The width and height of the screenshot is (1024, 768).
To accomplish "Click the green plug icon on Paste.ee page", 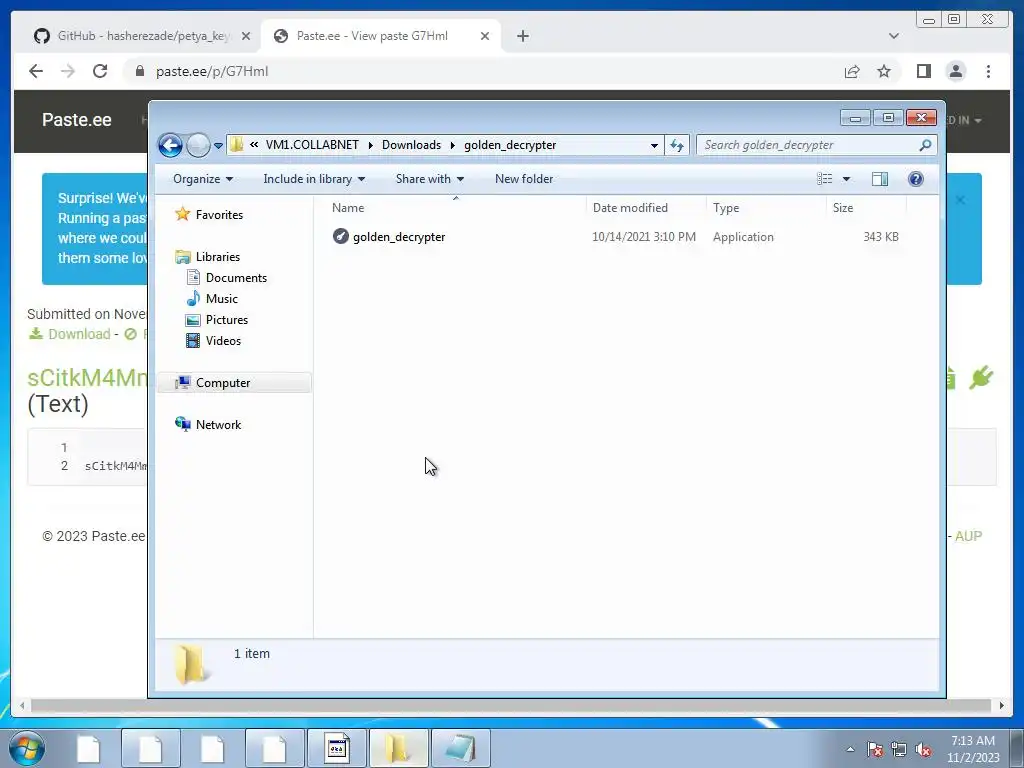I will 981,377.
